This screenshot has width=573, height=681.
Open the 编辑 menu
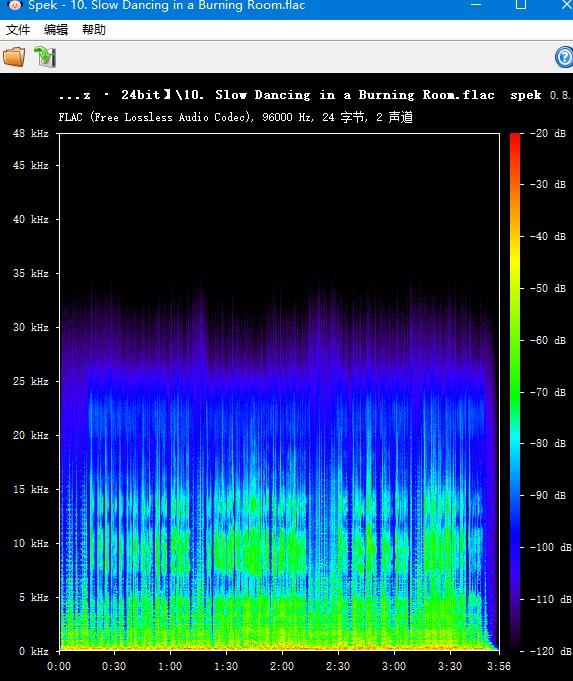(56, 30)
